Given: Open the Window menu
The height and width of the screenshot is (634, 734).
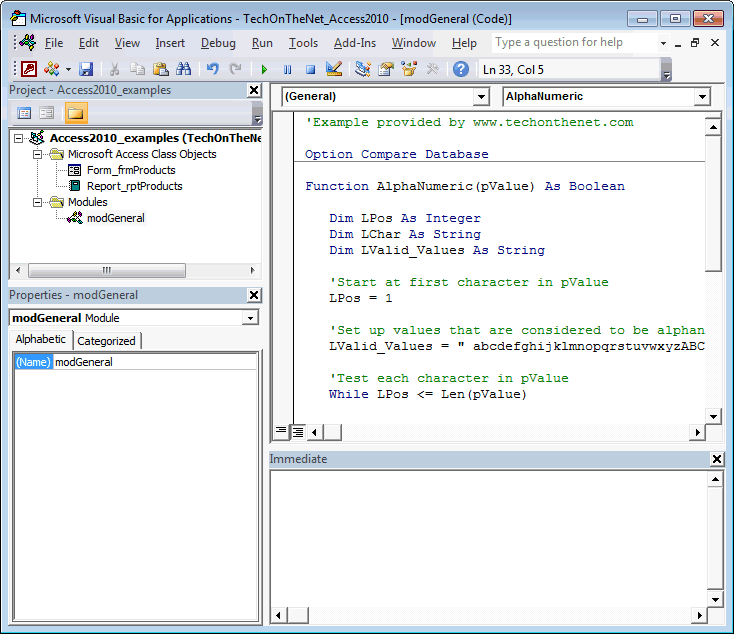Looking at the screenshot, I should [414, 43].
